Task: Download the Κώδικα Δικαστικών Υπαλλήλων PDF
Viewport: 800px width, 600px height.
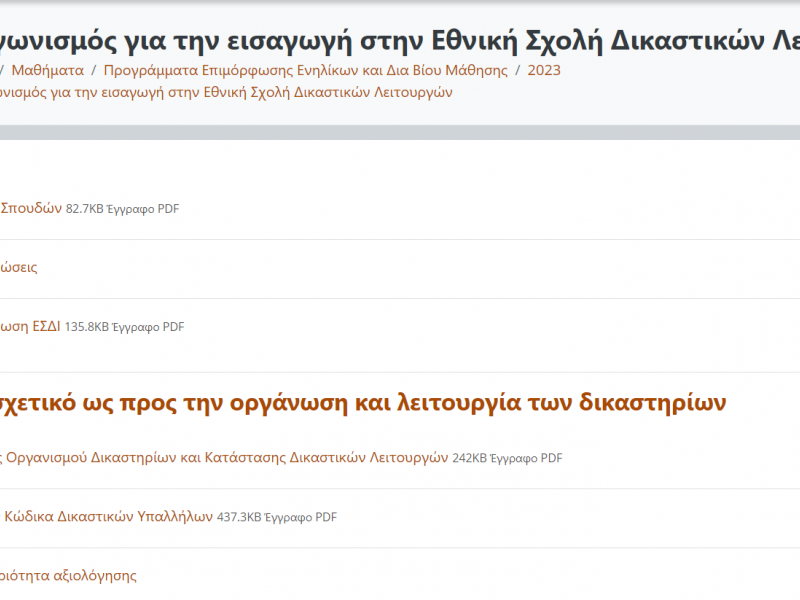Action: tap(110, 517)
